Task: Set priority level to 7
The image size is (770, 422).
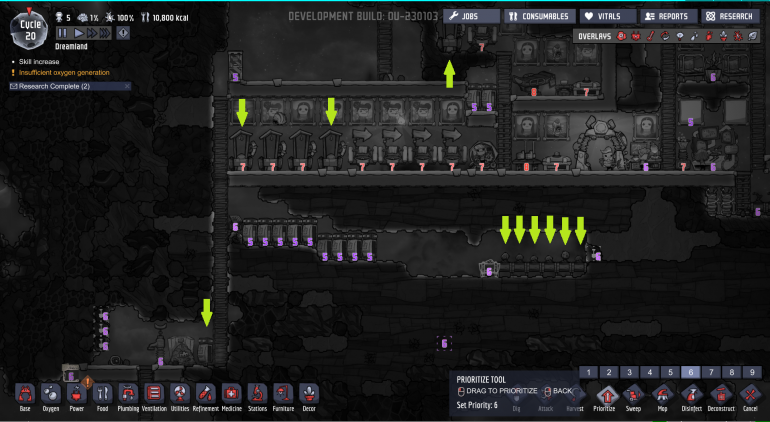Action: coord(711,372)
